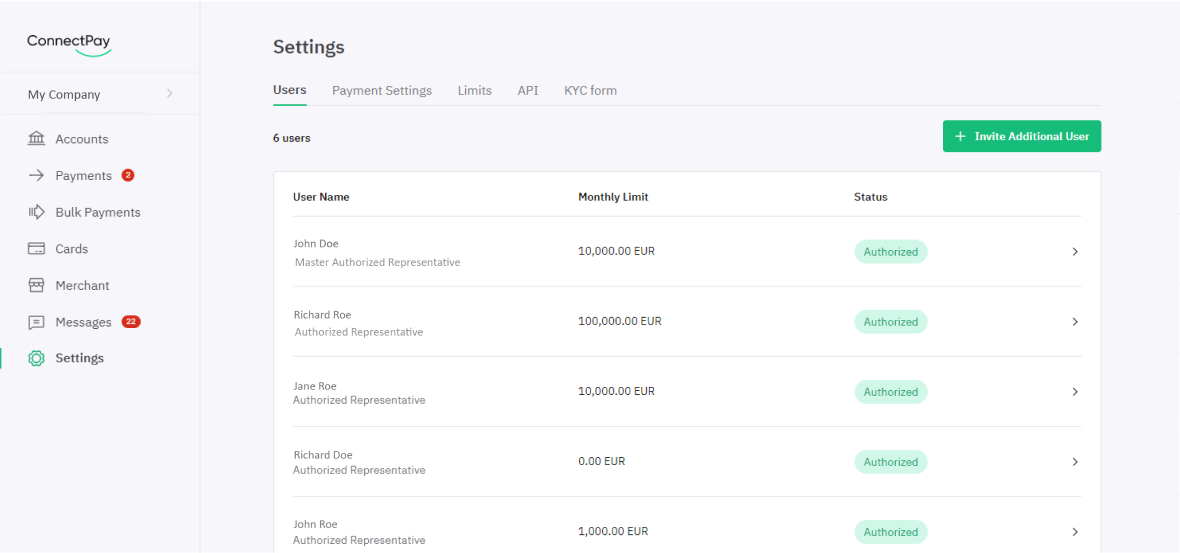The width and height of the screenshot is (1180, 553).
Task: Click the Settings gear icon
Action: click(x=36, y=358)
